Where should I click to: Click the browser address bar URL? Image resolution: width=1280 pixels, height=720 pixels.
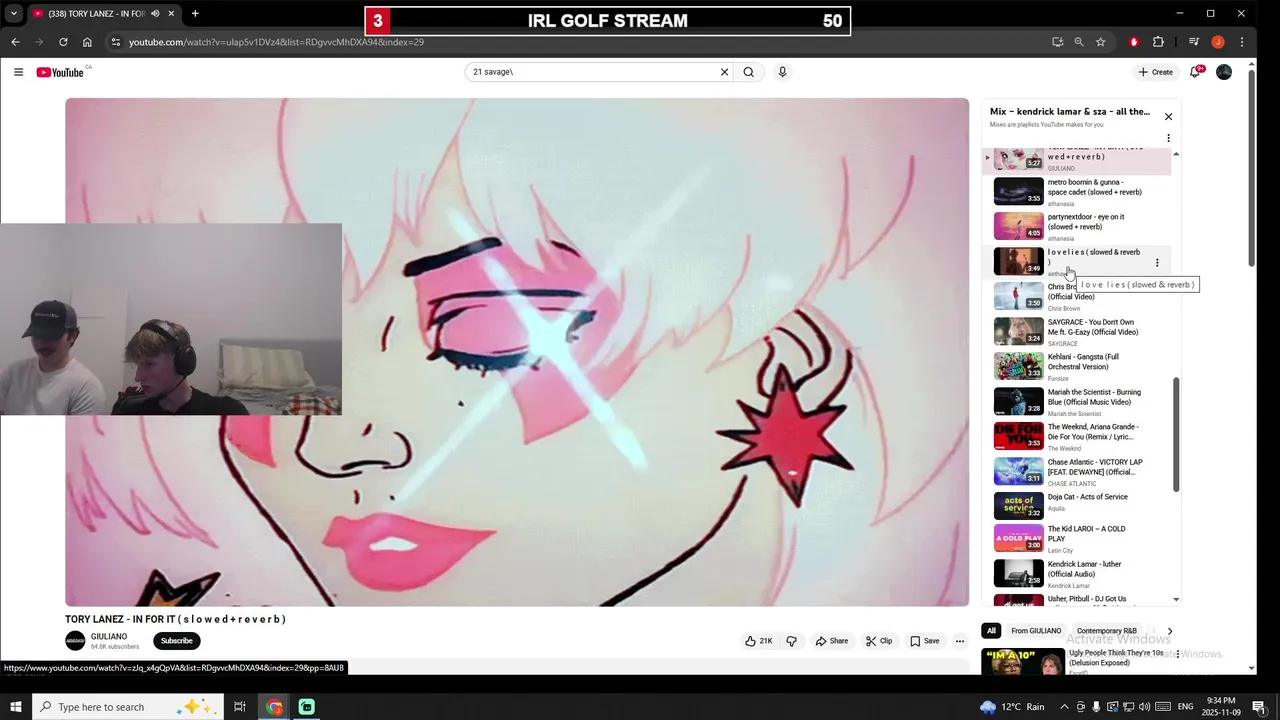tap(276, 42)
